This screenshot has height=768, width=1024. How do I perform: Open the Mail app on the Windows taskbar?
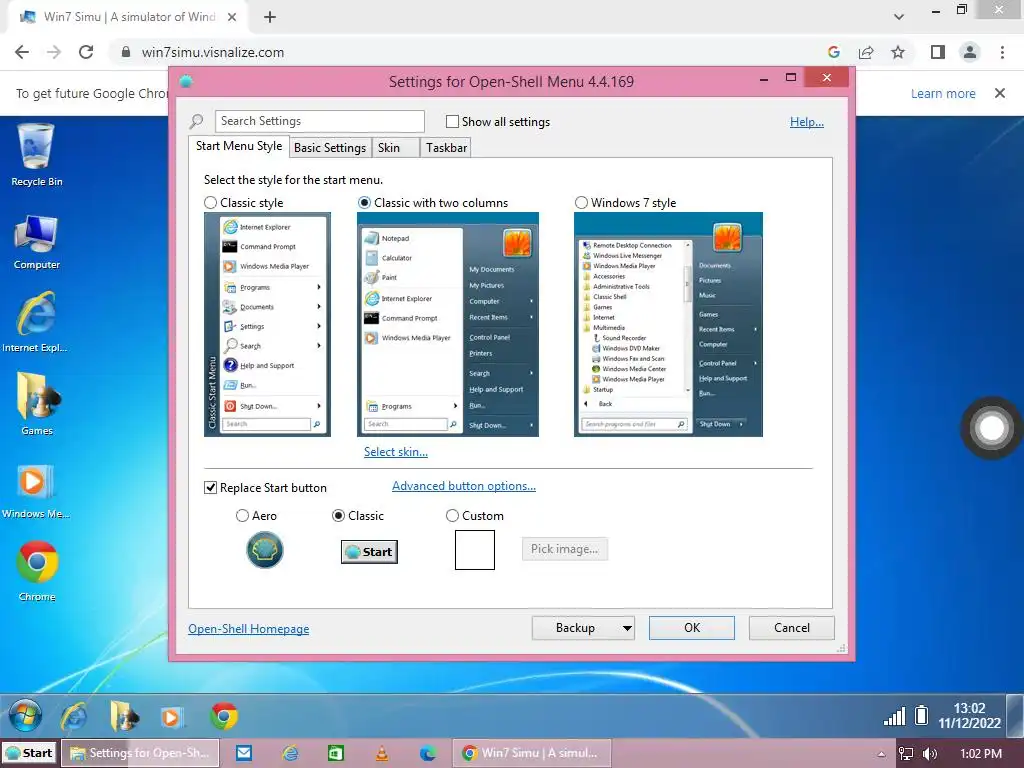pos(244,753)
